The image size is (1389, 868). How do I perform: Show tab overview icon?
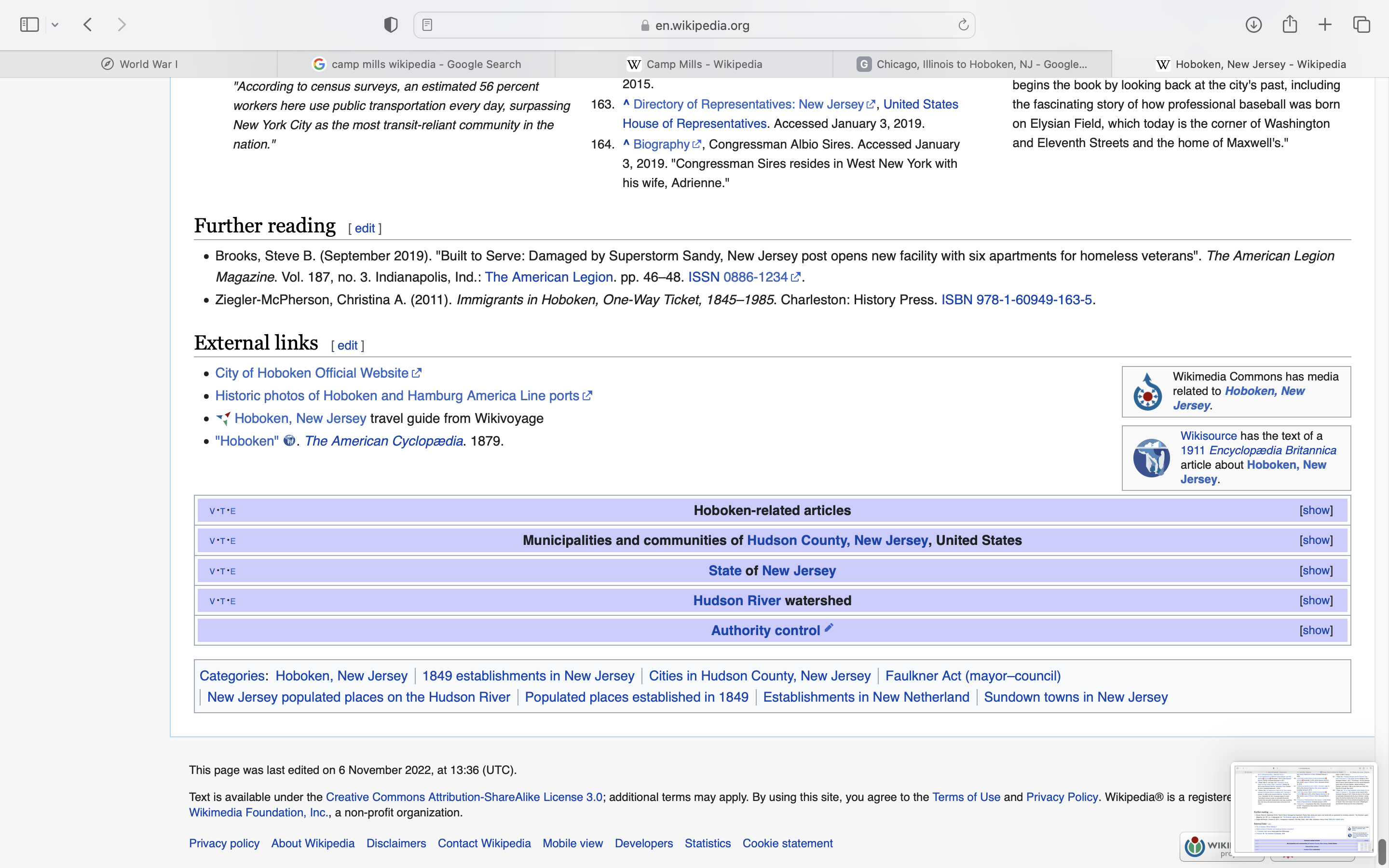click(x=1362, y=25)
